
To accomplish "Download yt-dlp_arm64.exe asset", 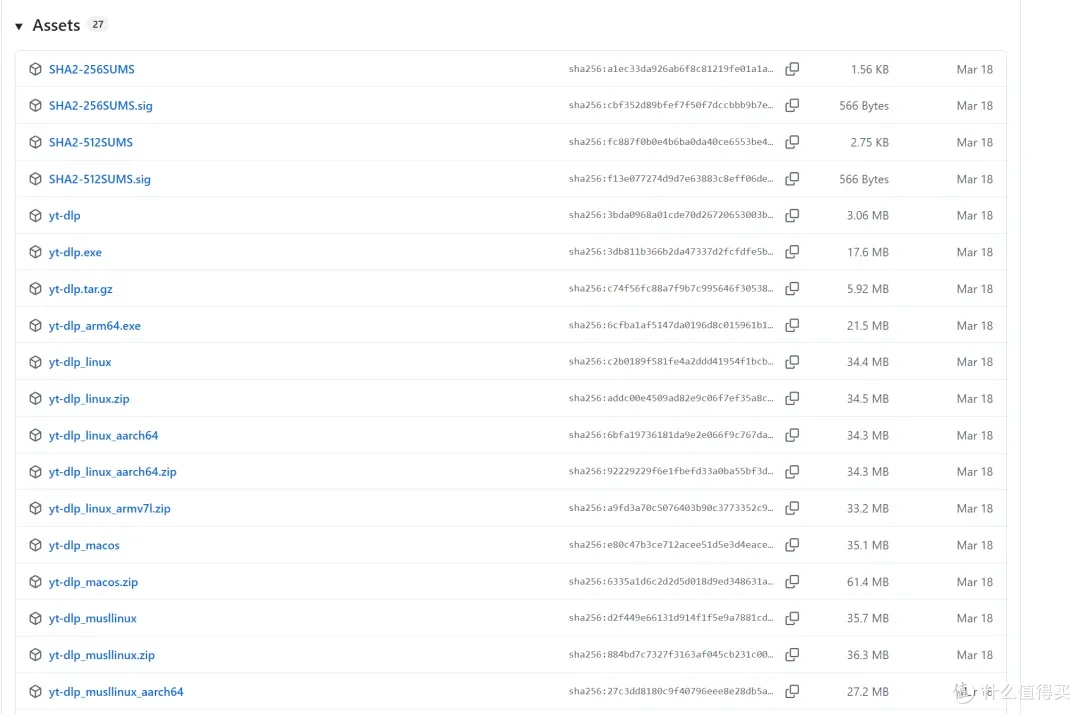I will (x=94, y=326).
